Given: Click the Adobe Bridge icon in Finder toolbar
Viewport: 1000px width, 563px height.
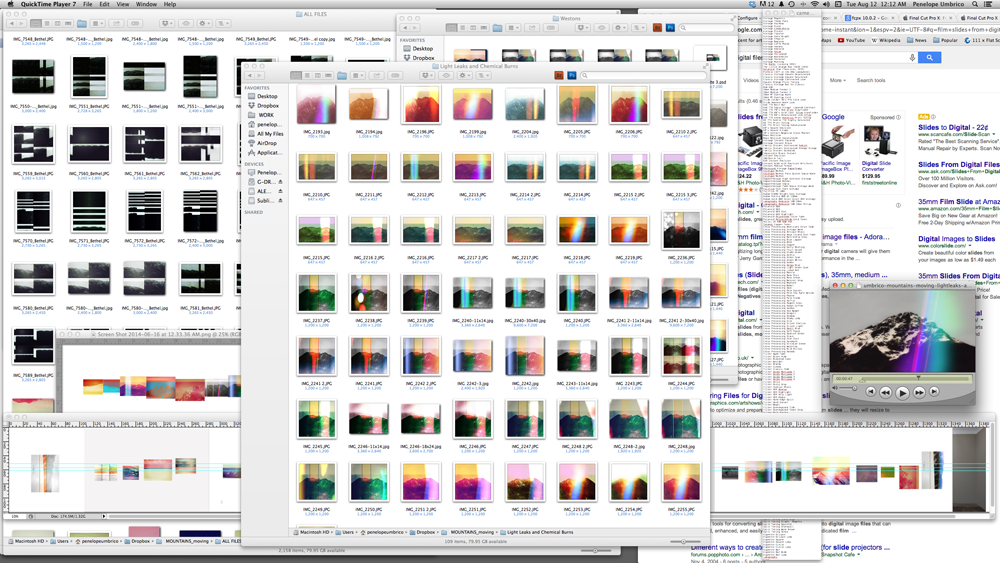Looking at the screenshot, I should tap(557, 75).
